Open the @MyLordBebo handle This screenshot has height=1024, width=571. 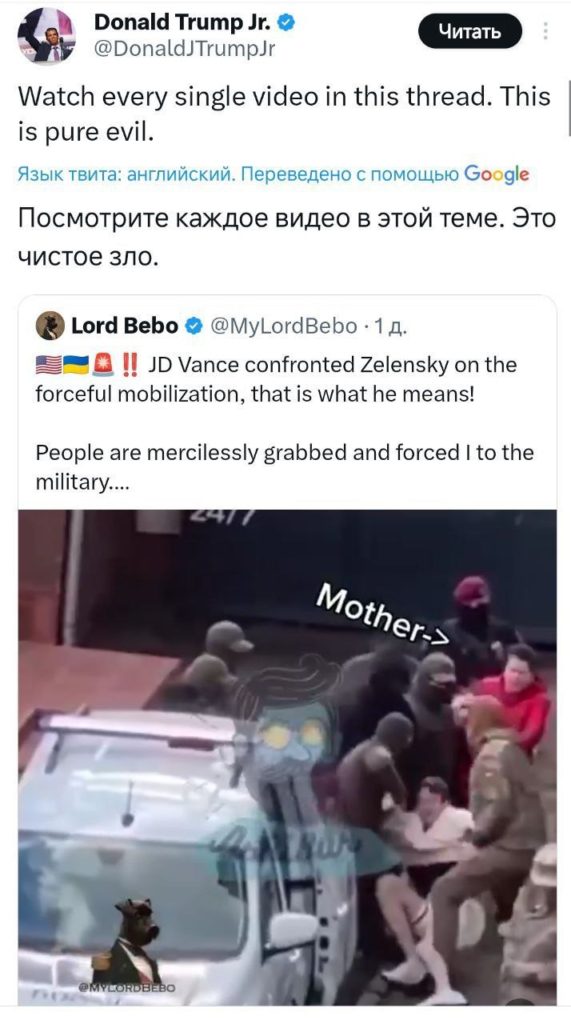(x=284, y=325)
